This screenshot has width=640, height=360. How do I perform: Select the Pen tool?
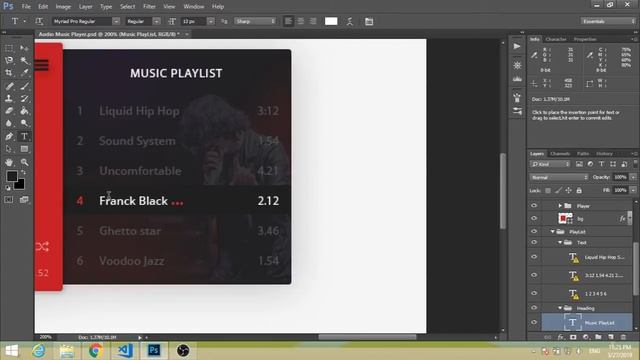[9, 136]
